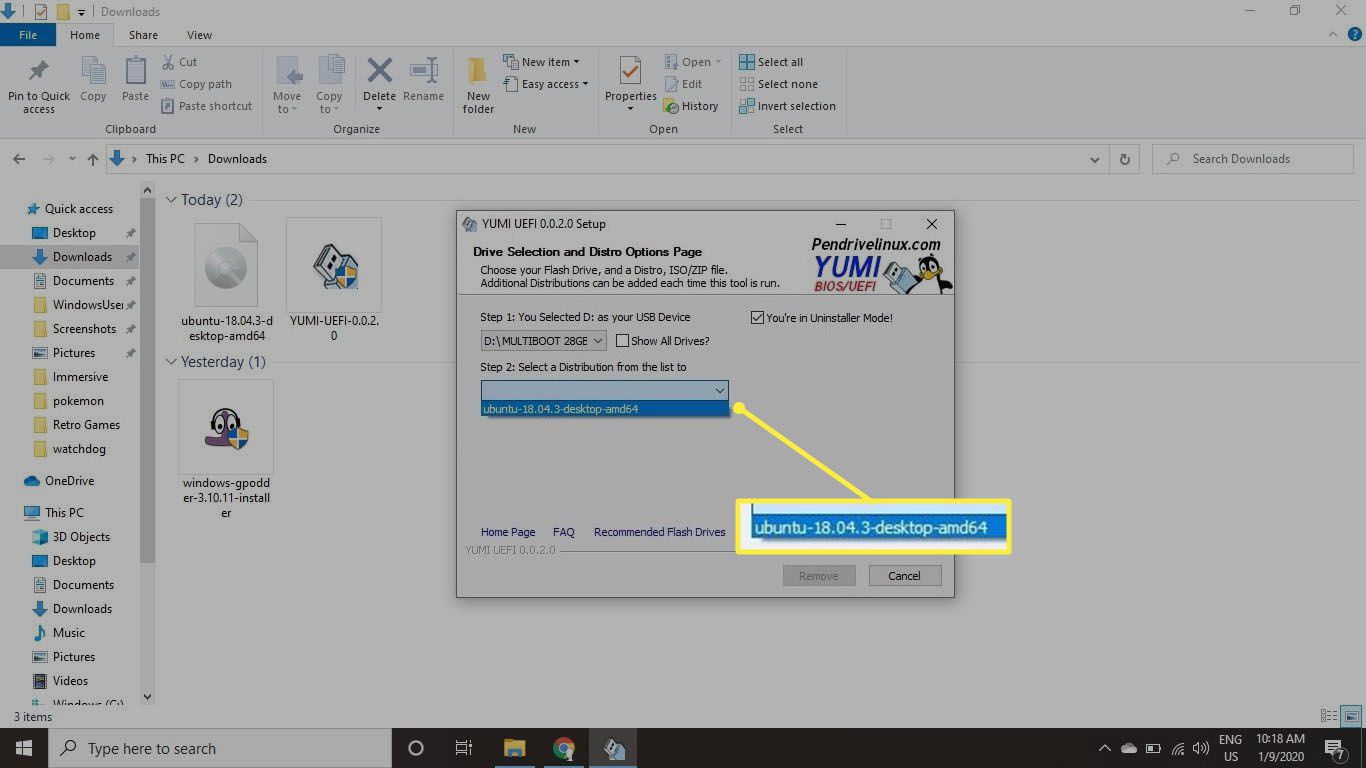The image size is (1366, 768).
Task: Uncheck the You're in Uninstaller Mode checkbox
Action: [757, 318]
